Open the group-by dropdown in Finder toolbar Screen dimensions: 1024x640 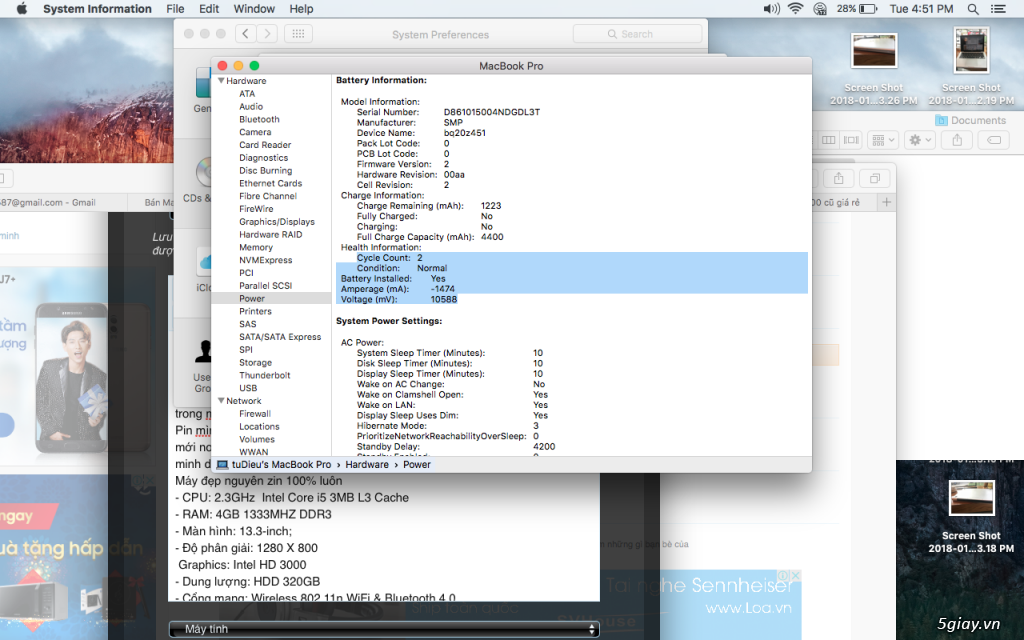(x=882, y=140)
